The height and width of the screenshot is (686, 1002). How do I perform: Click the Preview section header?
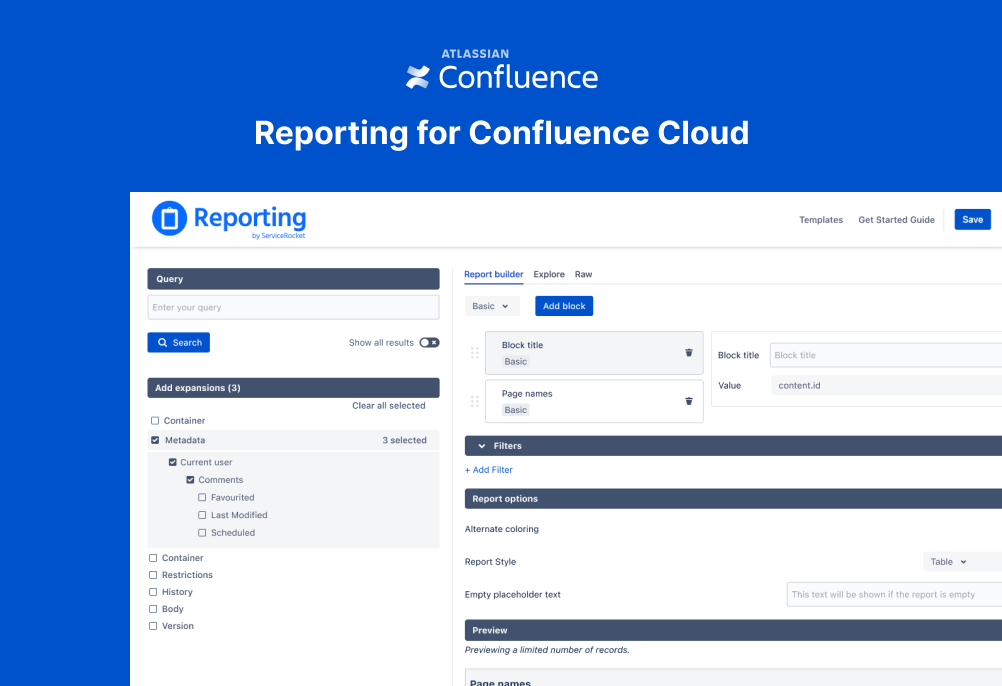point(733,630)
